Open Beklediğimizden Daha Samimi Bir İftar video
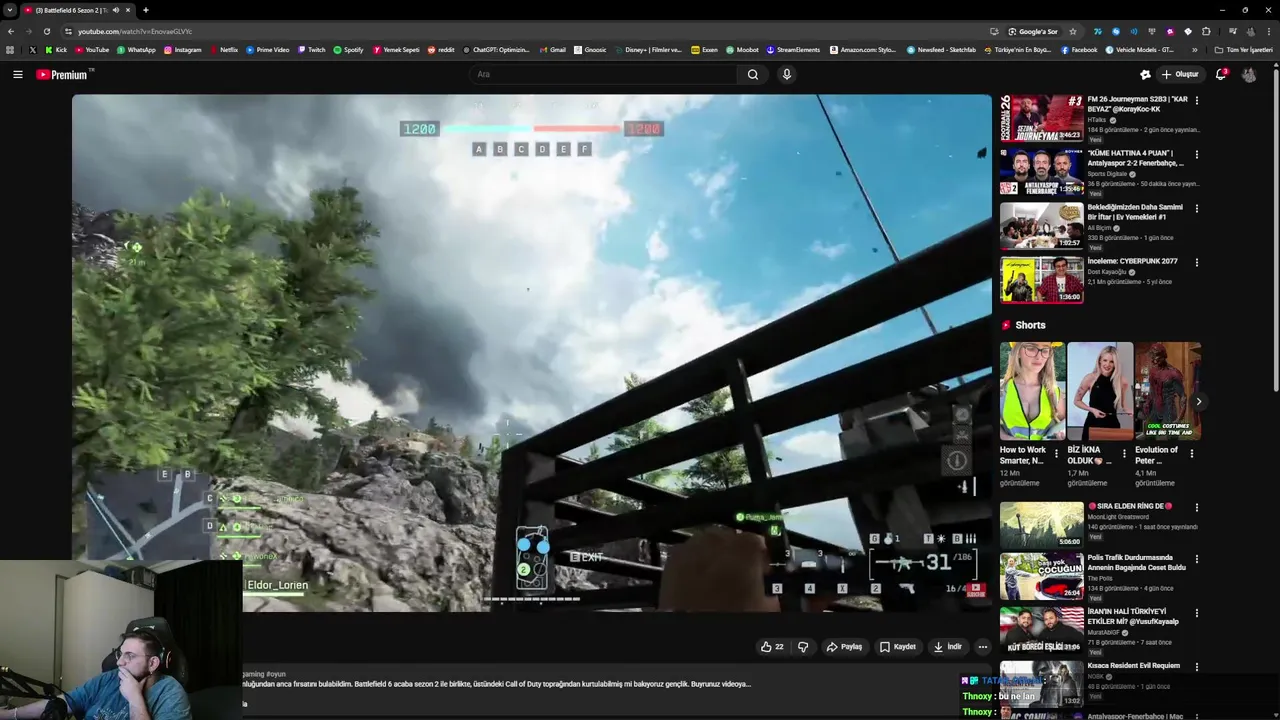Screen dimensions: 1280x720 click(1041, 226)
